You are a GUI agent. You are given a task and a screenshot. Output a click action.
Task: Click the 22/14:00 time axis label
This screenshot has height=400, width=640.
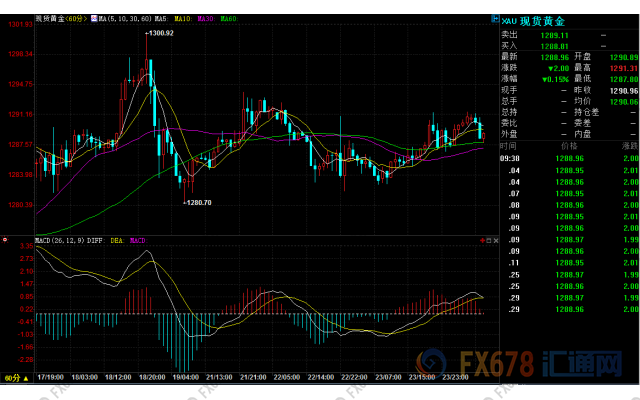(321, 377)
